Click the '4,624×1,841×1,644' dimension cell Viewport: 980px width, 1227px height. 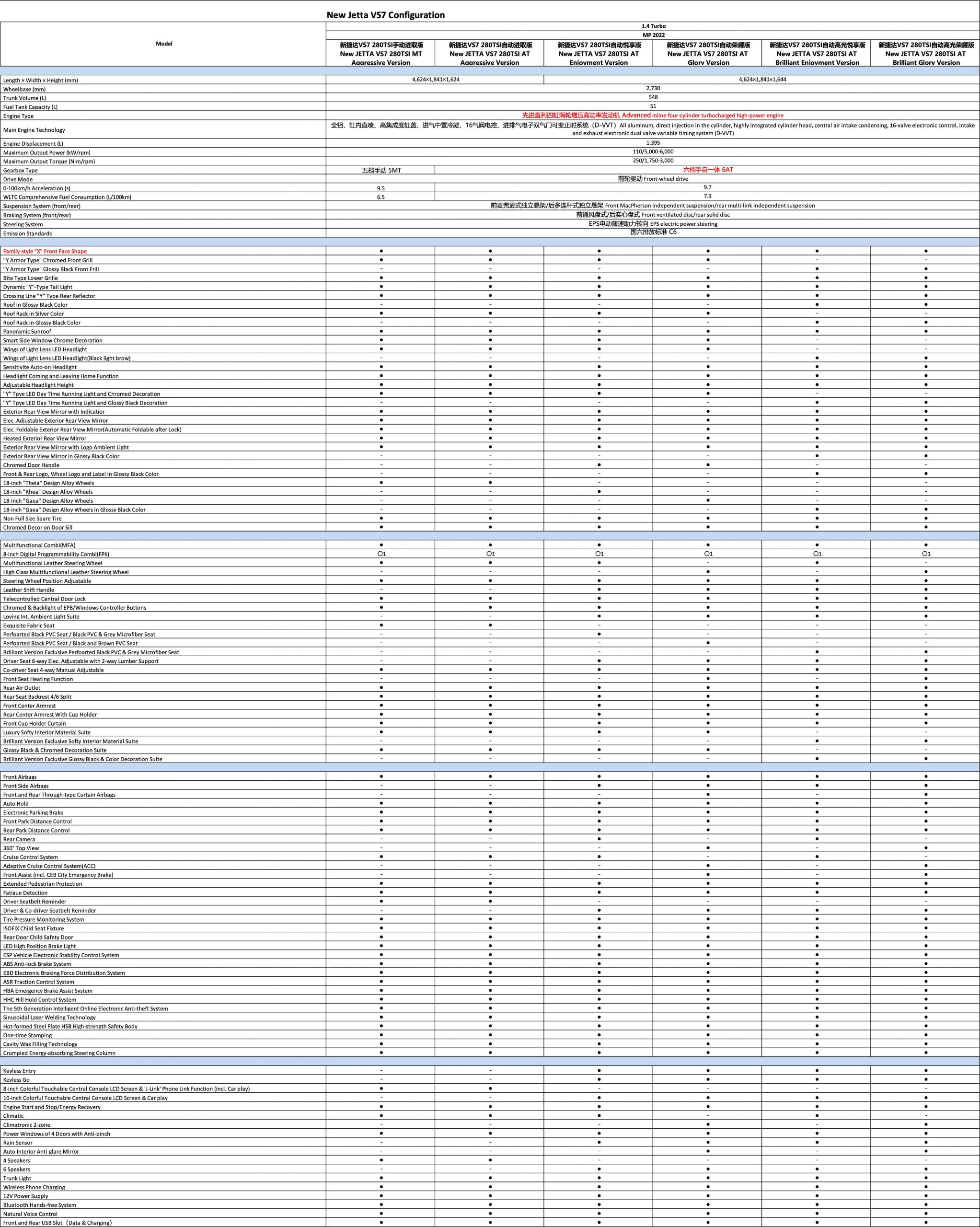(762, 80)
